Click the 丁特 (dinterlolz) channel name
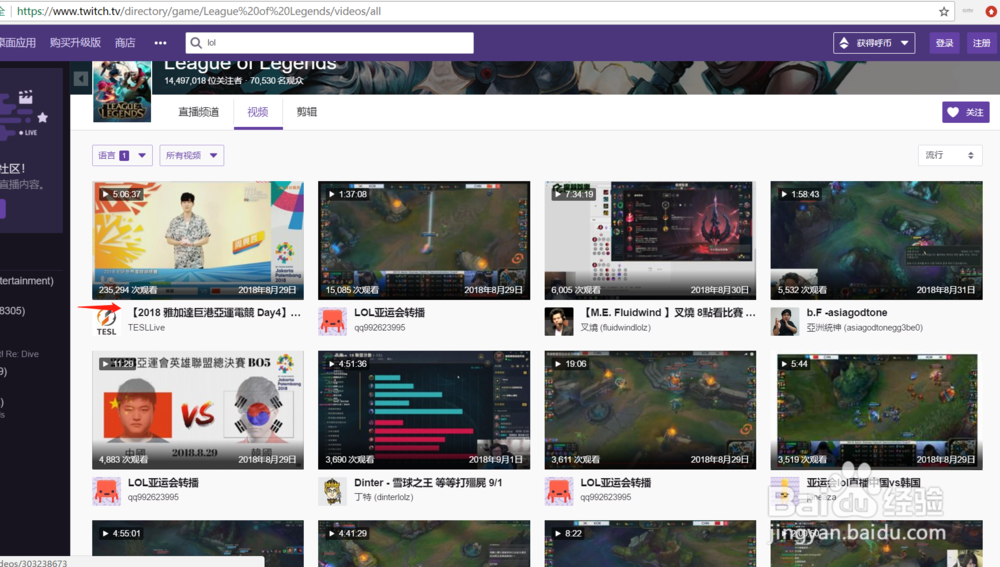 pyautogui.click(x=384, y=497)
